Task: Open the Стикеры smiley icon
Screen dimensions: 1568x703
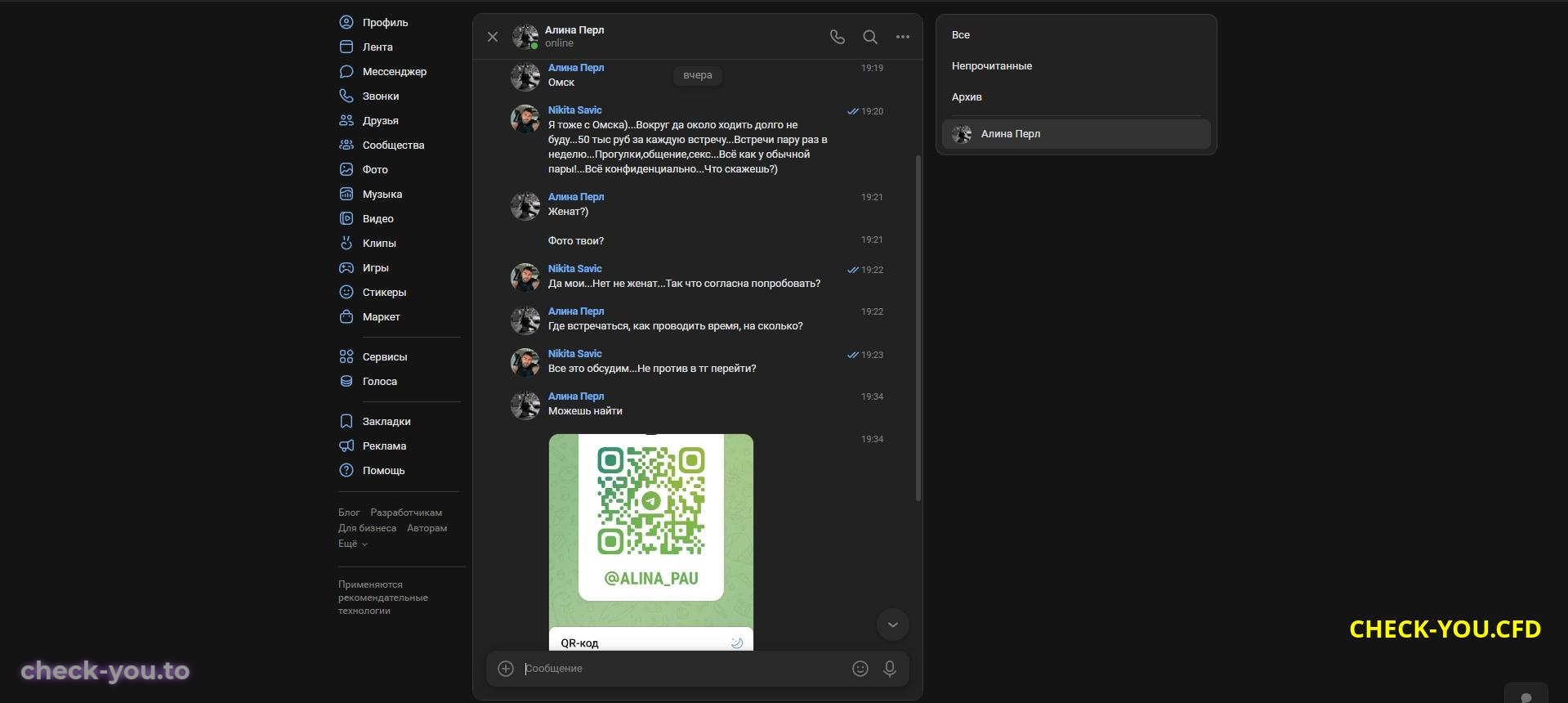Action: (346, 292)
